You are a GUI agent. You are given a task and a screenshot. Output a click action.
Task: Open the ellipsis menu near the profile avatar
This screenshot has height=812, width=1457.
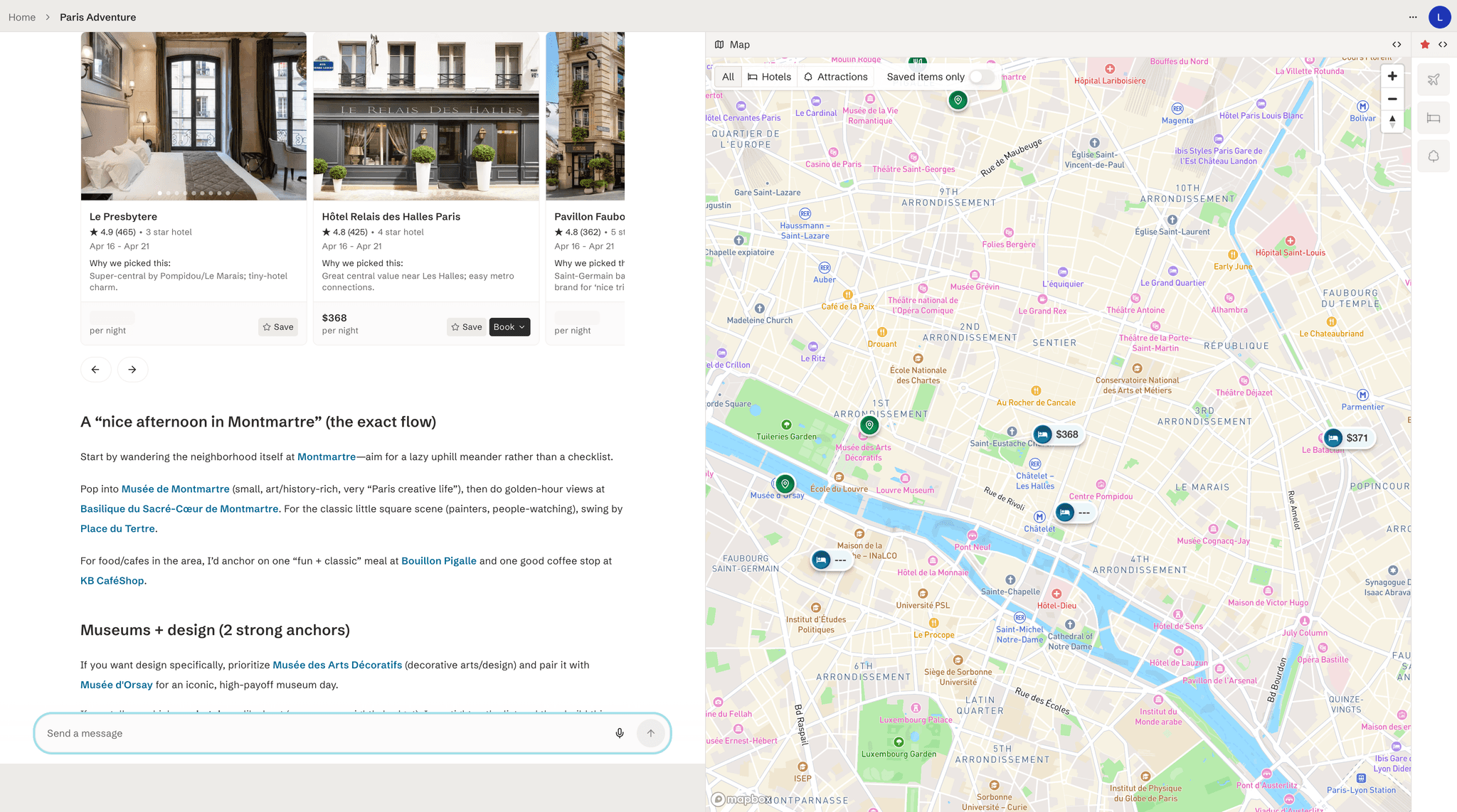point(1413,16)
